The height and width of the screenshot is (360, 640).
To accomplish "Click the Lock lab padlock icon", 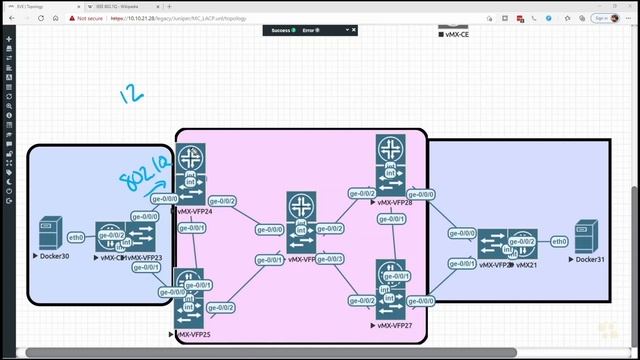I will pyautogui.click(x=9, y=153).
